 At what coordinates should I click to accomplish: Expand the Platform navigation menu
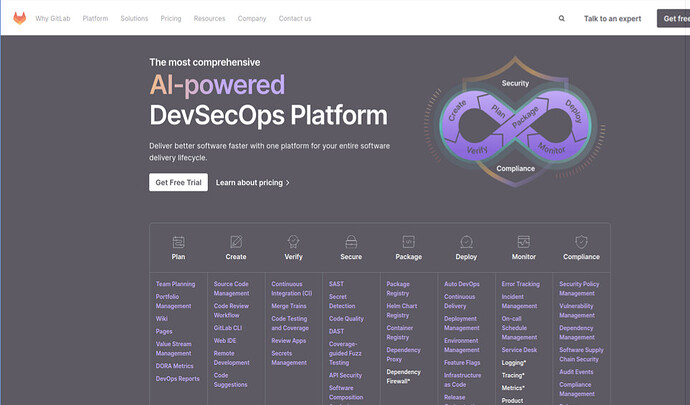click(x=95, y=18)
